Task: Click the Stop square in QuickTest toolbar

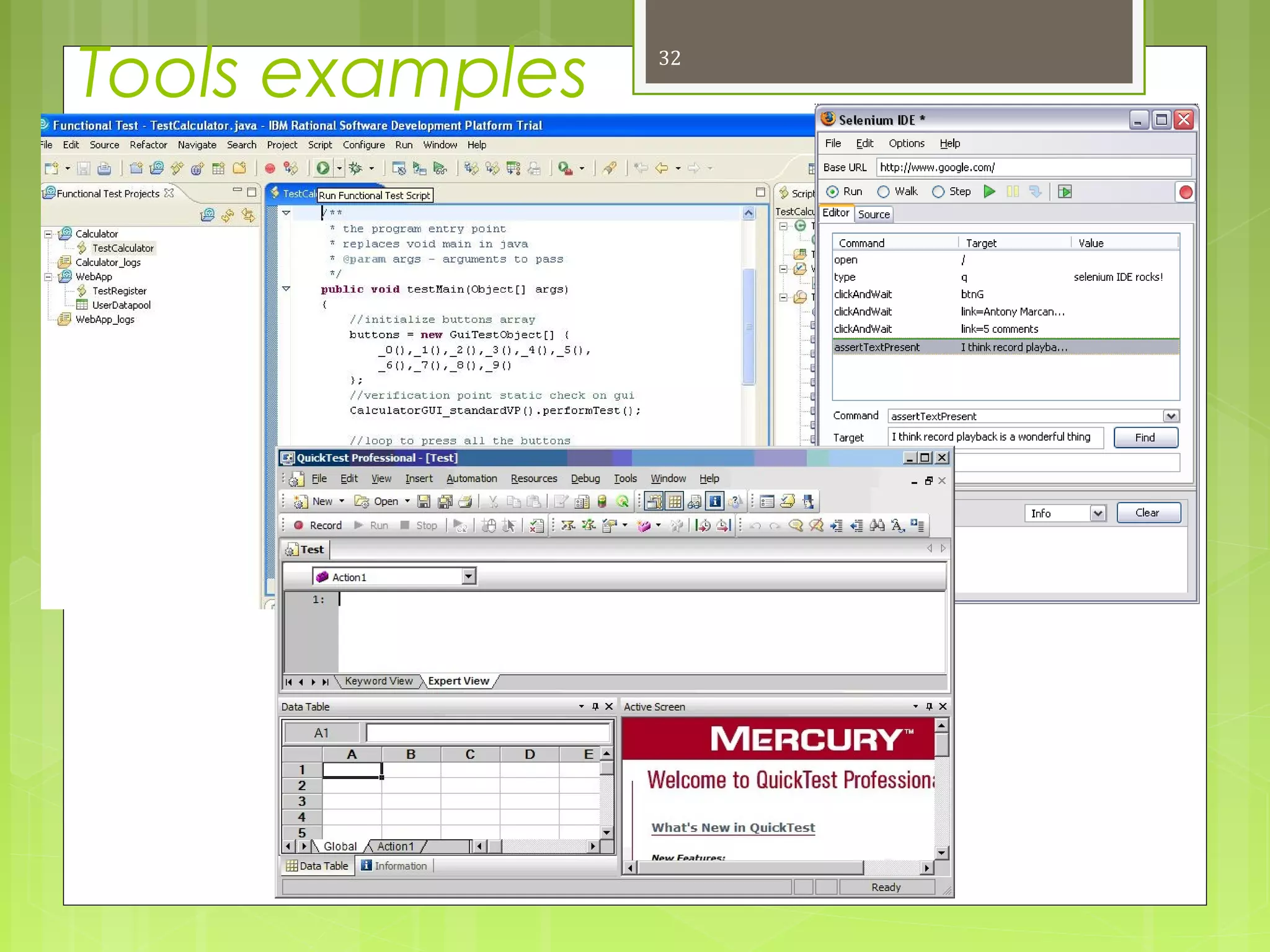Action: tap(405, 525)
